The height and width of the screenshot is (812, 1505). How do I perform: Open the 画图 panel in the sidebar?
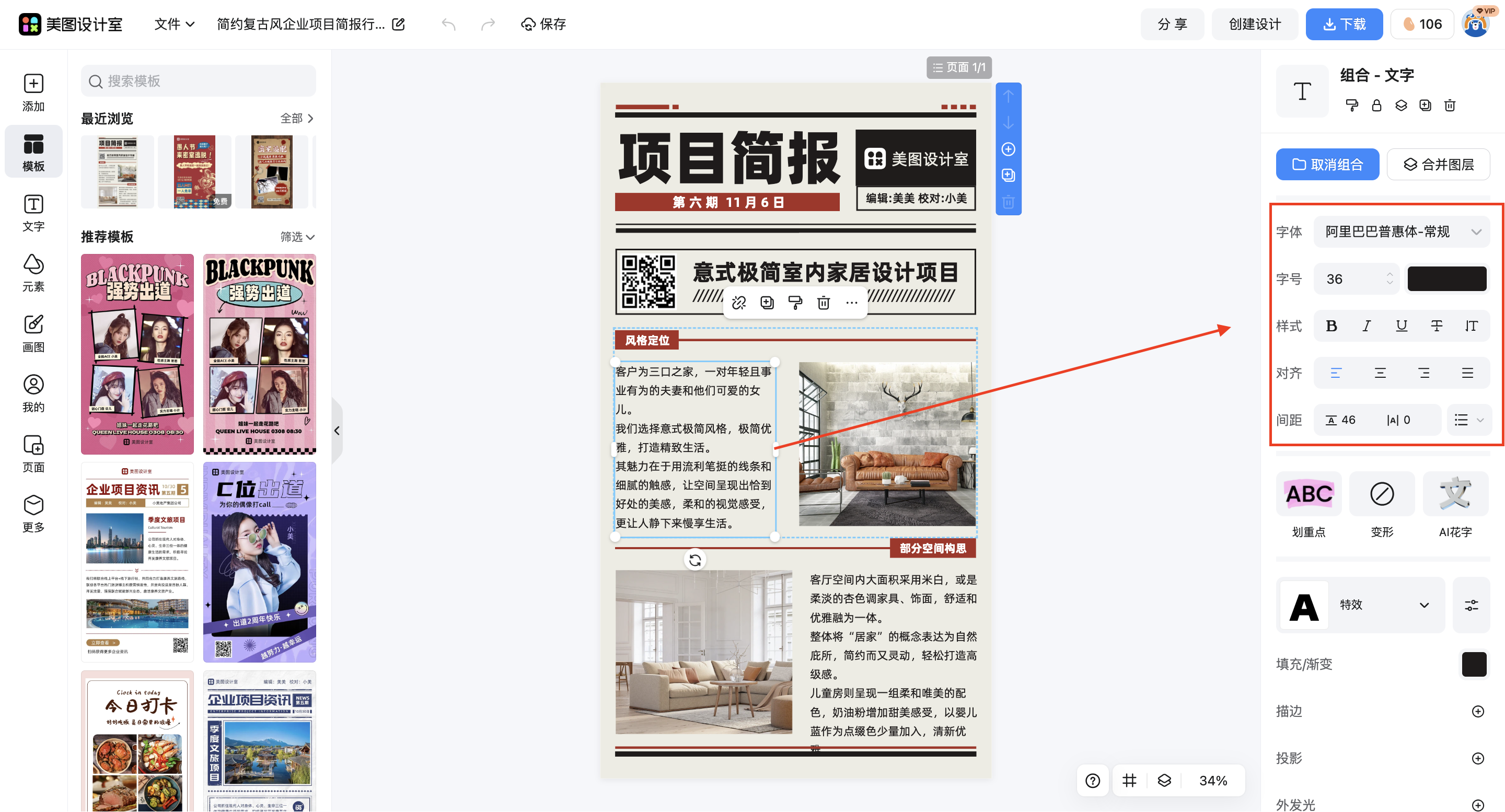point(33,333)
